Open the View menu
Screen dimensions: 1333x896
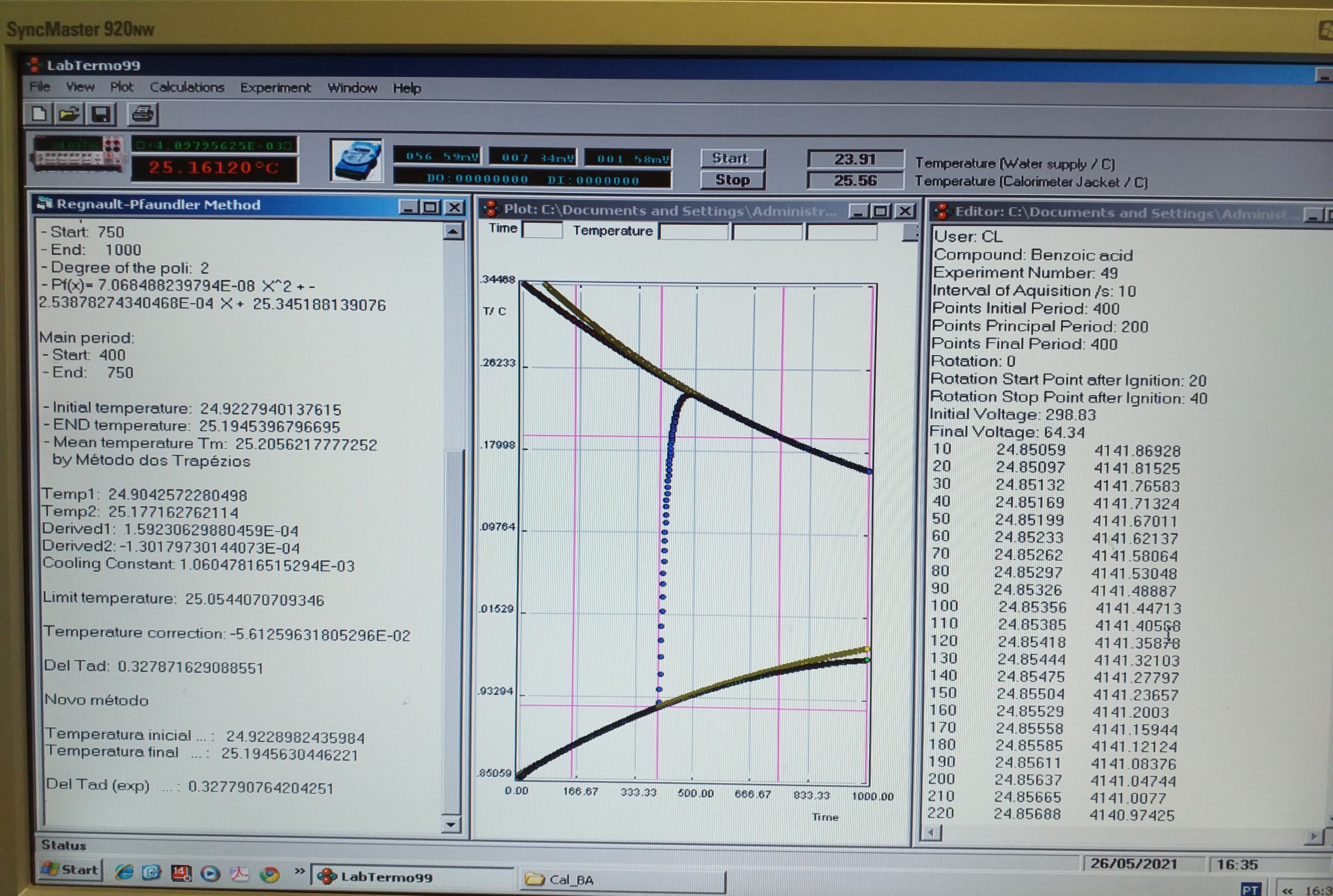tap(80, 86)
